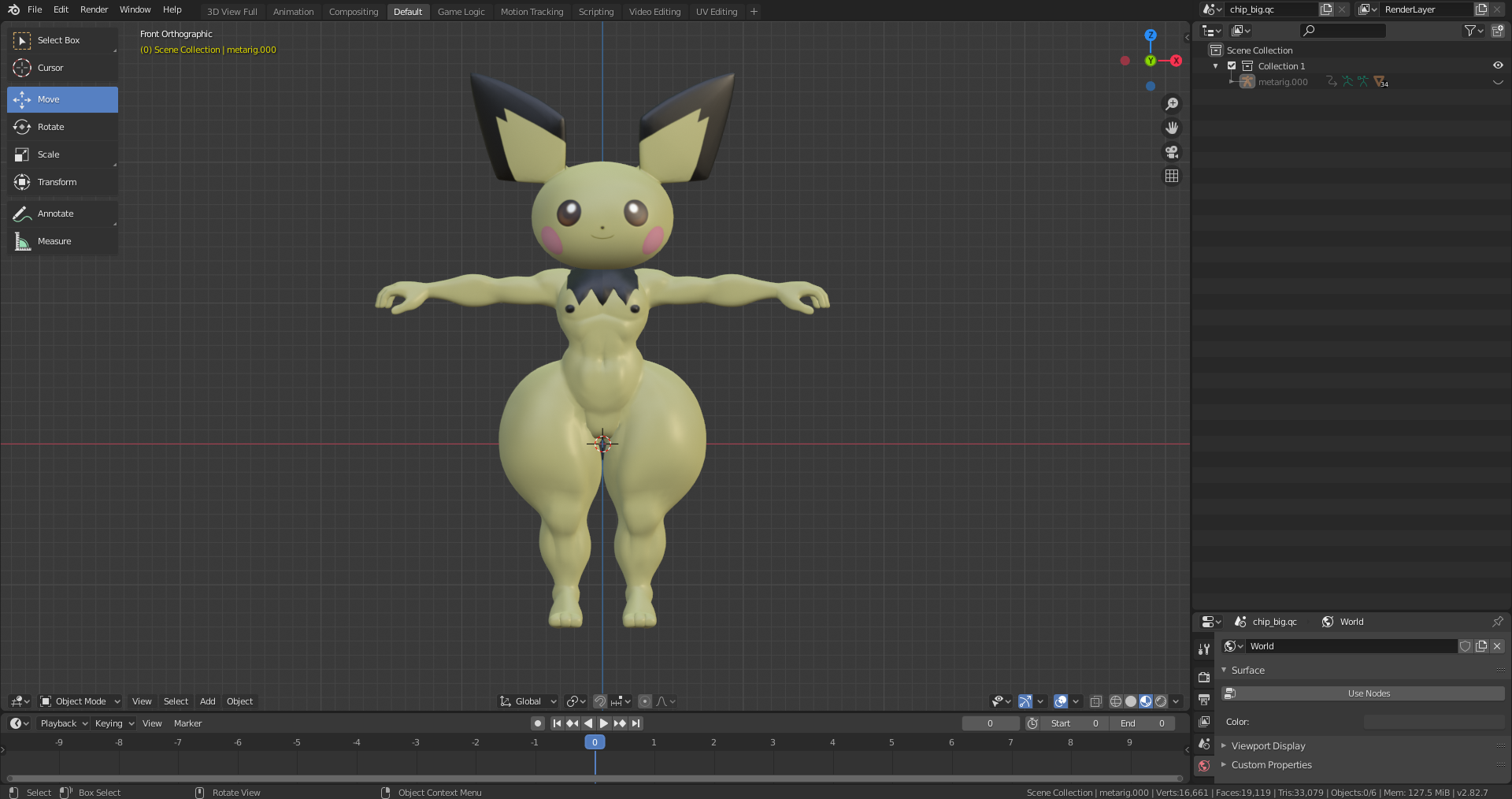Open shading options dropdown arrow

tap(1176, 701)
